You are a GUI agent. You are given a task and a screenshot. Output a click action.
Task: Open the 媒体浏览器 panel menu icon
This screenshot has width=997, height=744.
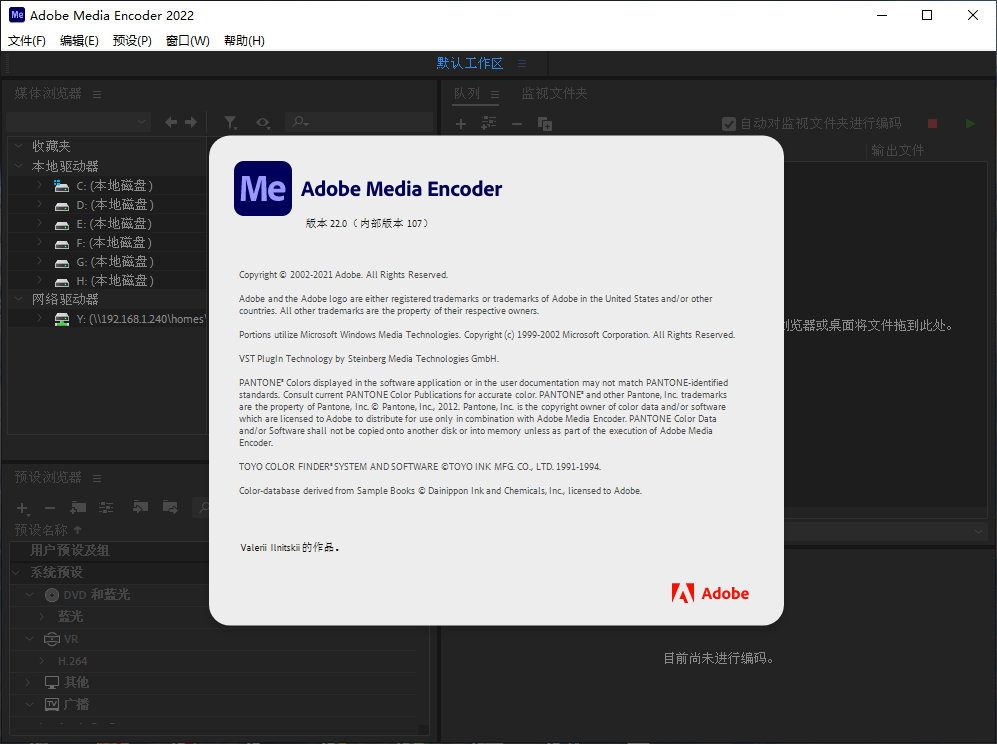click(x=97, y=94)
